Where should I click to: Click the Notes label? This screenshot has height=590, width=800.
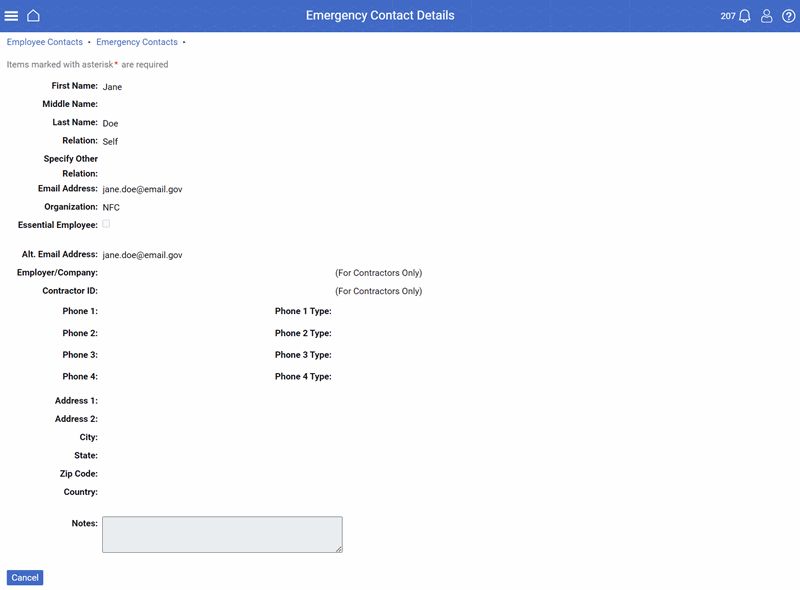(x=85, y=523)
